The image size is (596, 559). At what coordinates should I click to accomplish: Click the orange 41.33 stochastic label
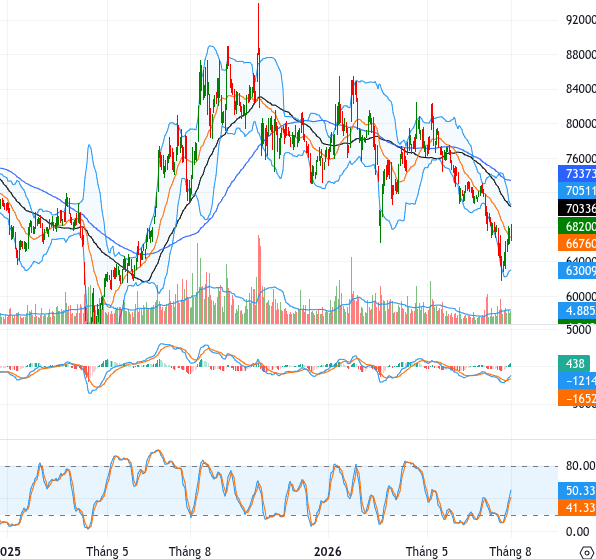click(x=577, y=507)
